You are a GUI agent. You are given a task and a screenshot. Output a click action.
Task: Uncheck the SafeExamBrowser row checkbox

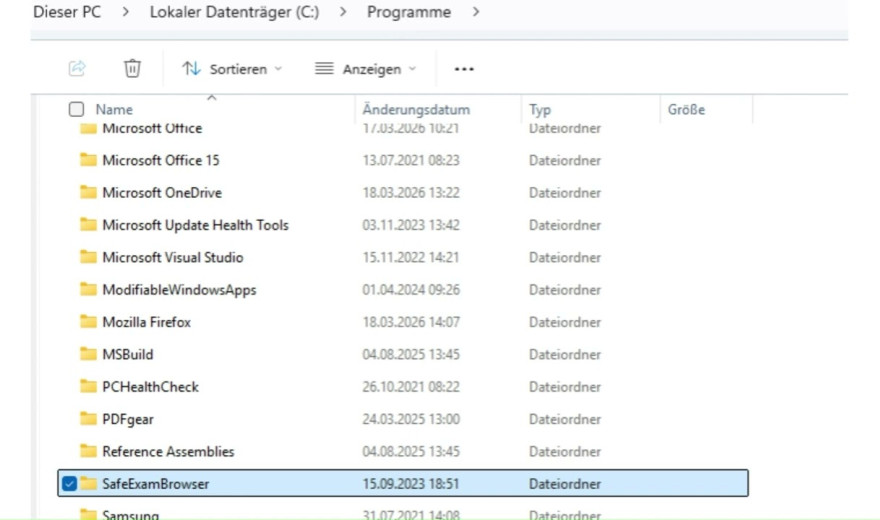click(x=69, y=484)
